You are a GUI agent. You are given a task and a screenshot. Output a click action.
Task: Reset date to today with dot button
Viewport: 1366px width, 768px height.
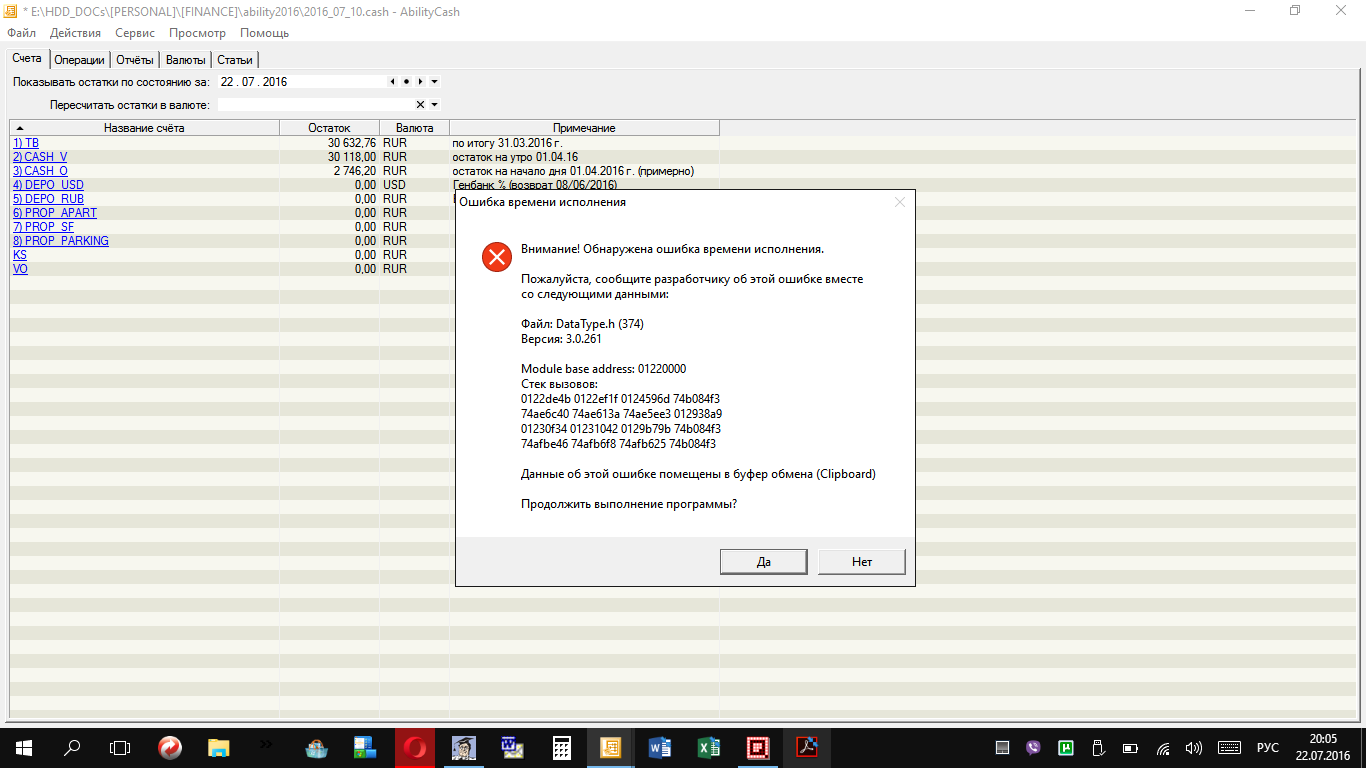point(406,82)
